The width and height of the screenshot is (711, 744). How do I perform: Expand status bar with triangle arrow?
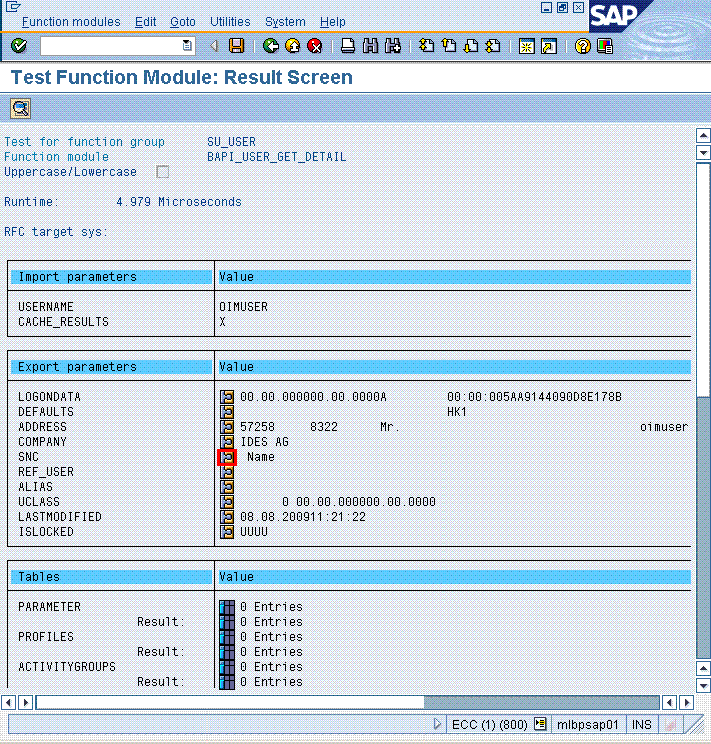[x=437, y=724]
